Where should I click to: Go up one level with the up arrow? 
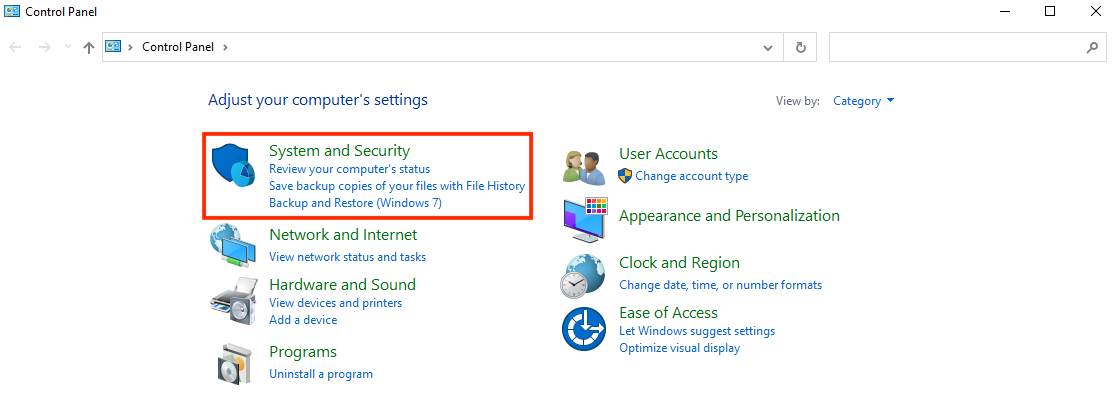pos(89,48)
